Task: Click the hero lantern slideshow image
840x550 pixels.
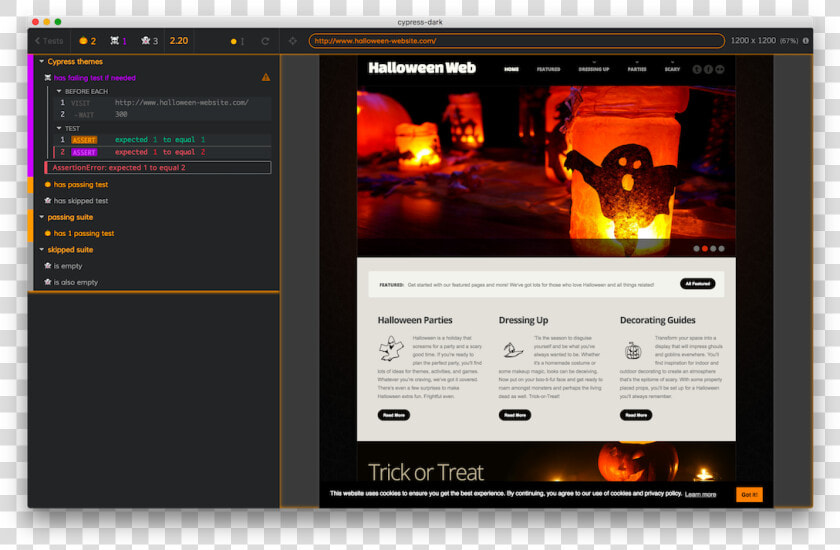Action: [546, 171]
